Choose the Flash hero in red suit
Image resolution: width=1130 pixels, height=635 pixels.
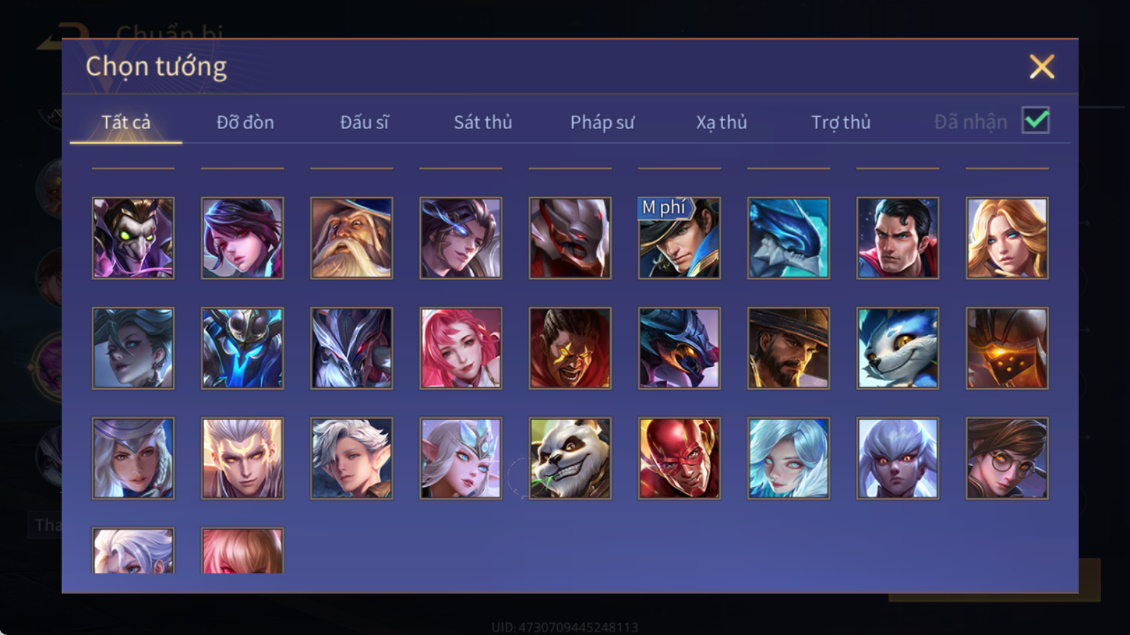click(679, 458)
